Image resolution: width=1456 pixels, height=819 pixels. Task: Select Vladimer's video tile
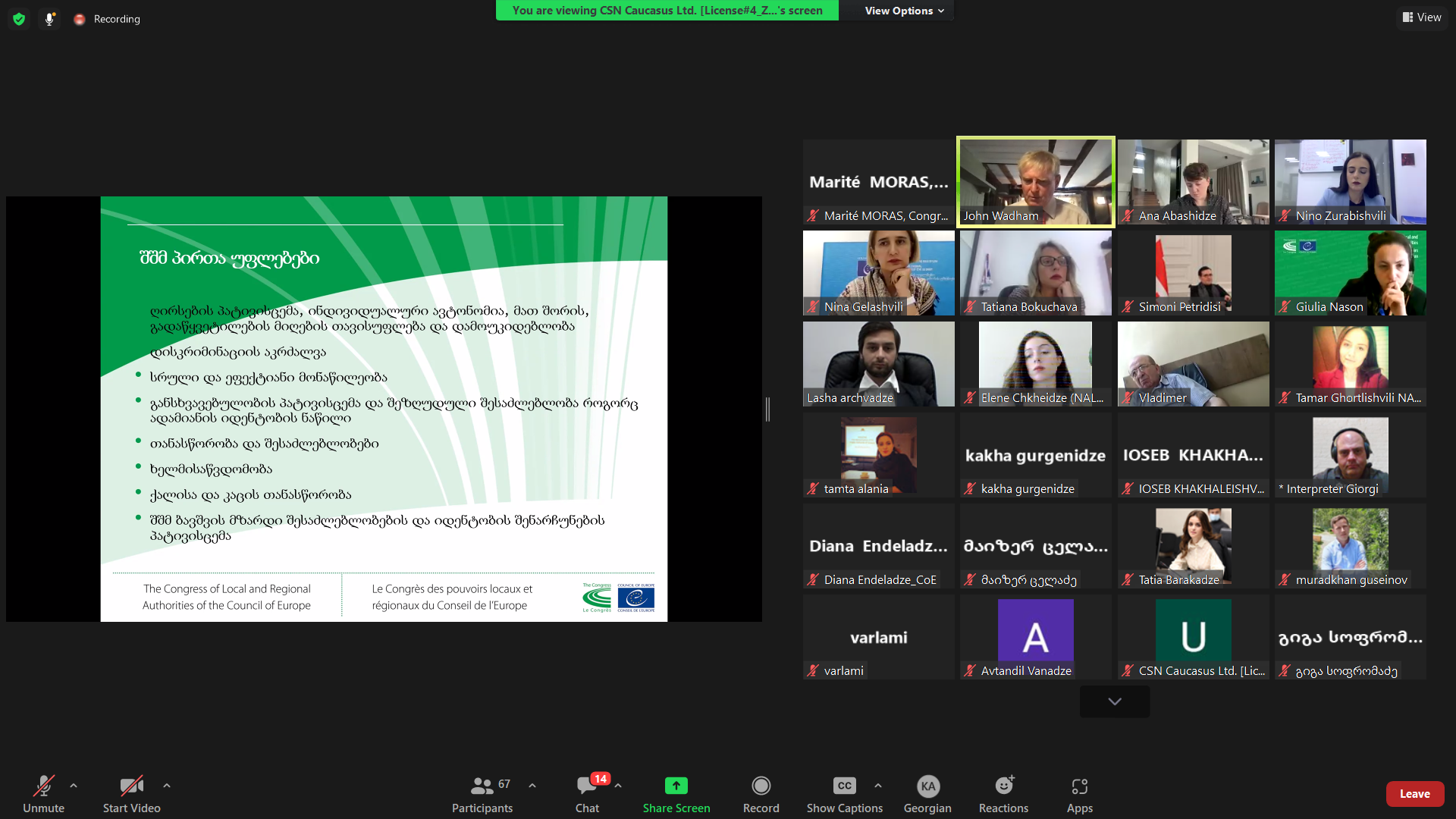point(1193,364)
